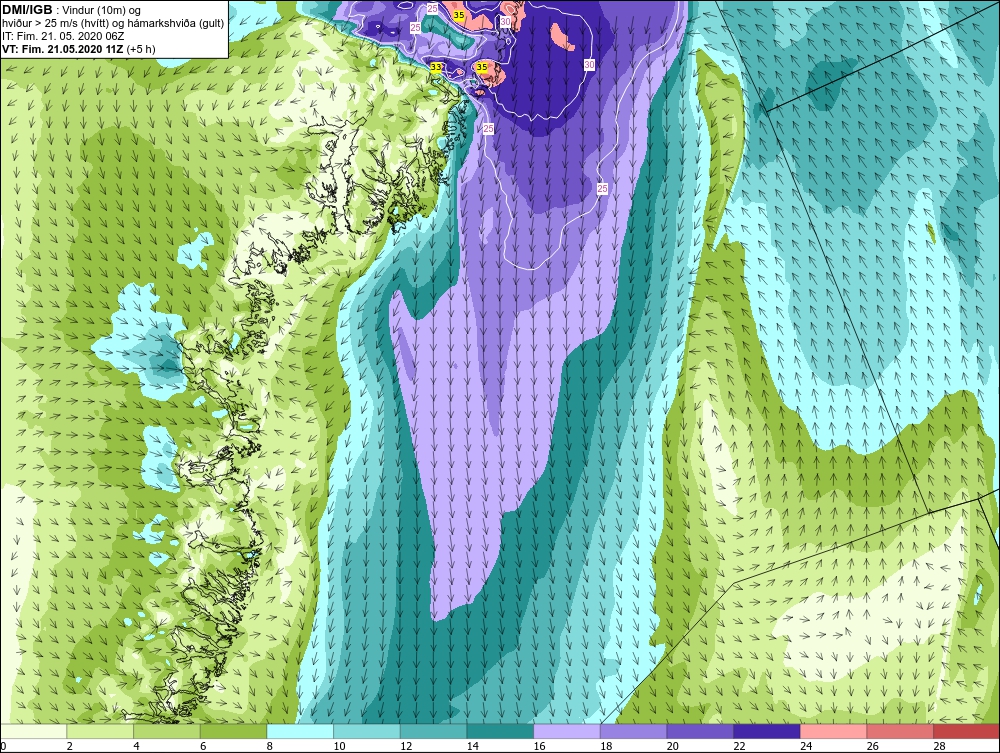Viewport: 1000px width, 753px height.
Task: Click the 16–18 m/s lavender legend swatch
Action: coord(566,731)
